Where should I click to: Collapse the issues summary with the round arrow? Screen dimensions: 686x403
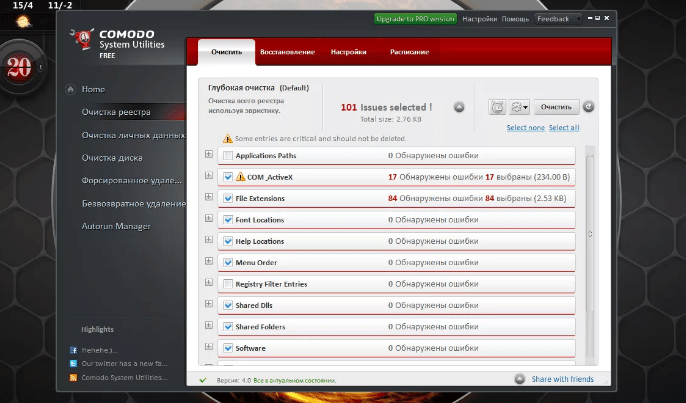click(459, 107)
